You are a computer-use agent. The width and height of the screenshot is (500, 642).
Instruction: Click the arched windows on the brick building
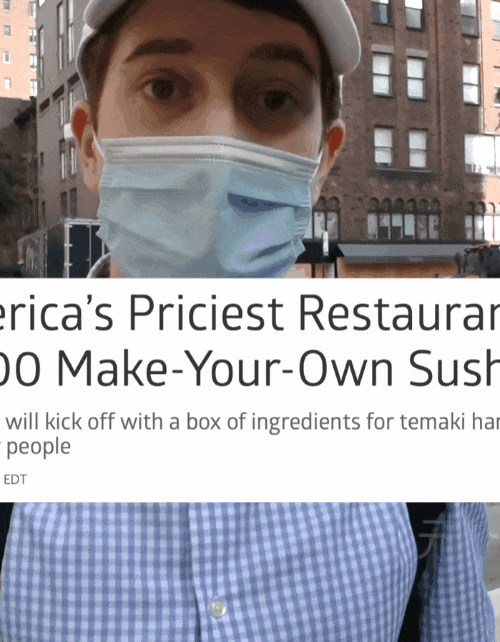pyautogui.click(x=403, y=218)
